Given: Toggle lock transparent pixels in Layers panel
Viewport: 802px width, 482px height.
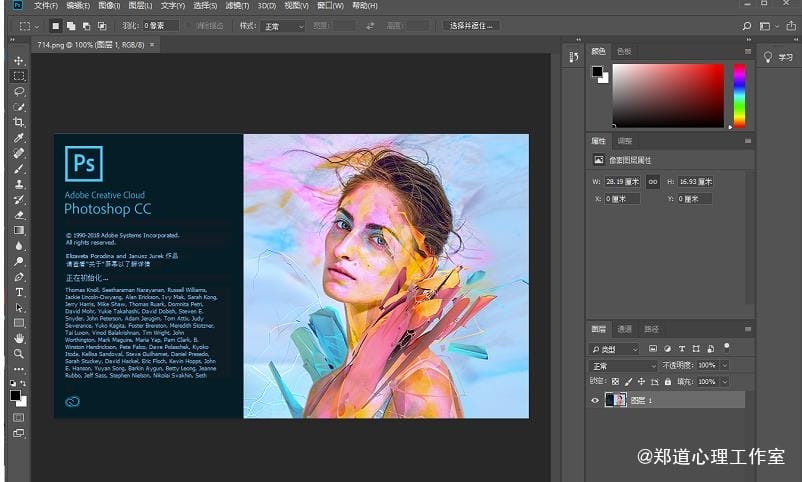Looking at the screenshot, I should click(615, 382).
